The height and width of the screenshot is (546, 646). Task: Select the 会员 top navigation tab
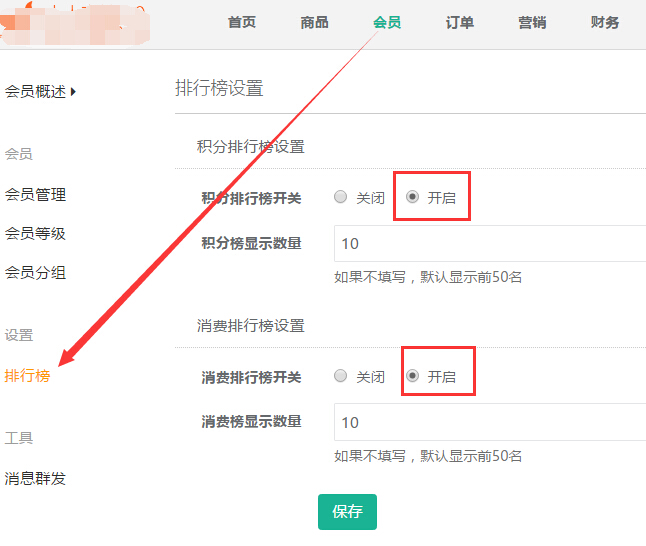pos(387,22)
